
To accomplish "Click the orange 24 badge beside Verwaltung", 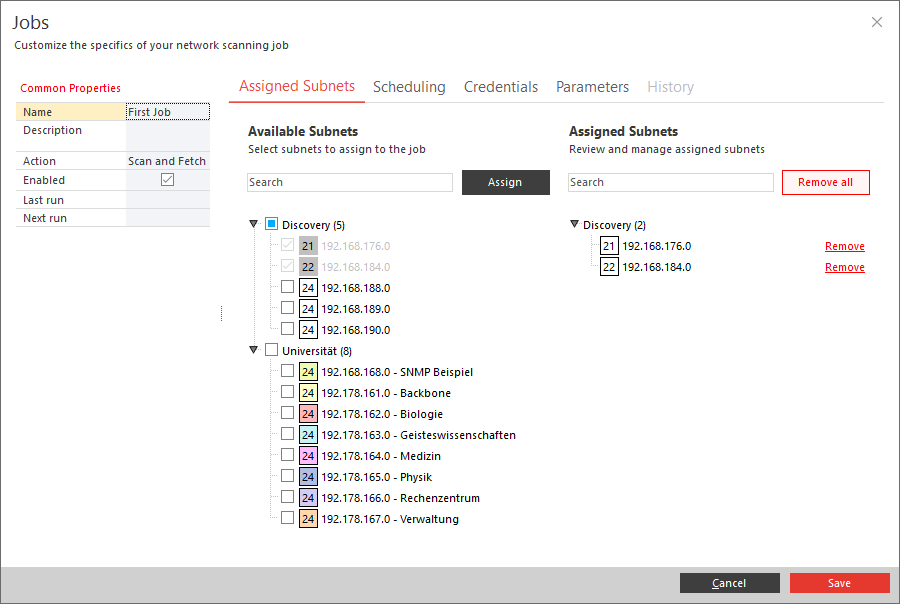I will tap(308, 519).
